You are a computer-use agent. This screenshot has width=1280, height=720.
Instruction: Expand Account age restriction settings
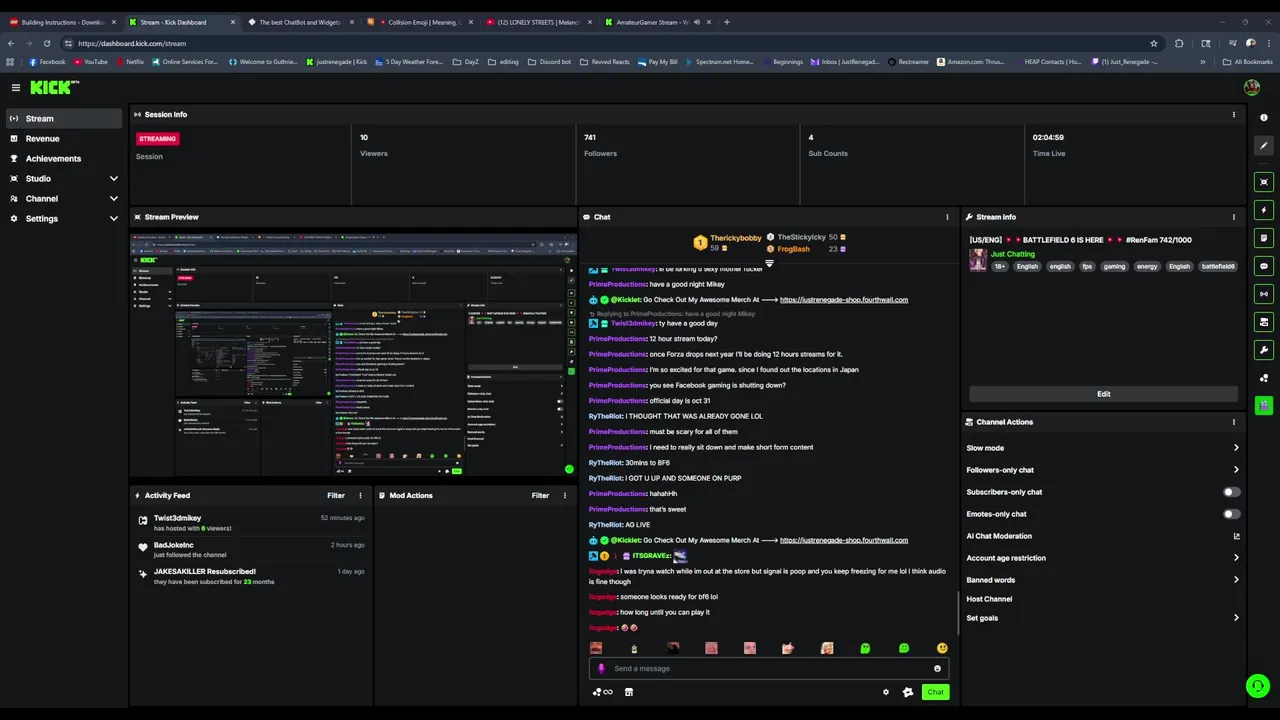pyautogui.click(x=1103, y=558)
